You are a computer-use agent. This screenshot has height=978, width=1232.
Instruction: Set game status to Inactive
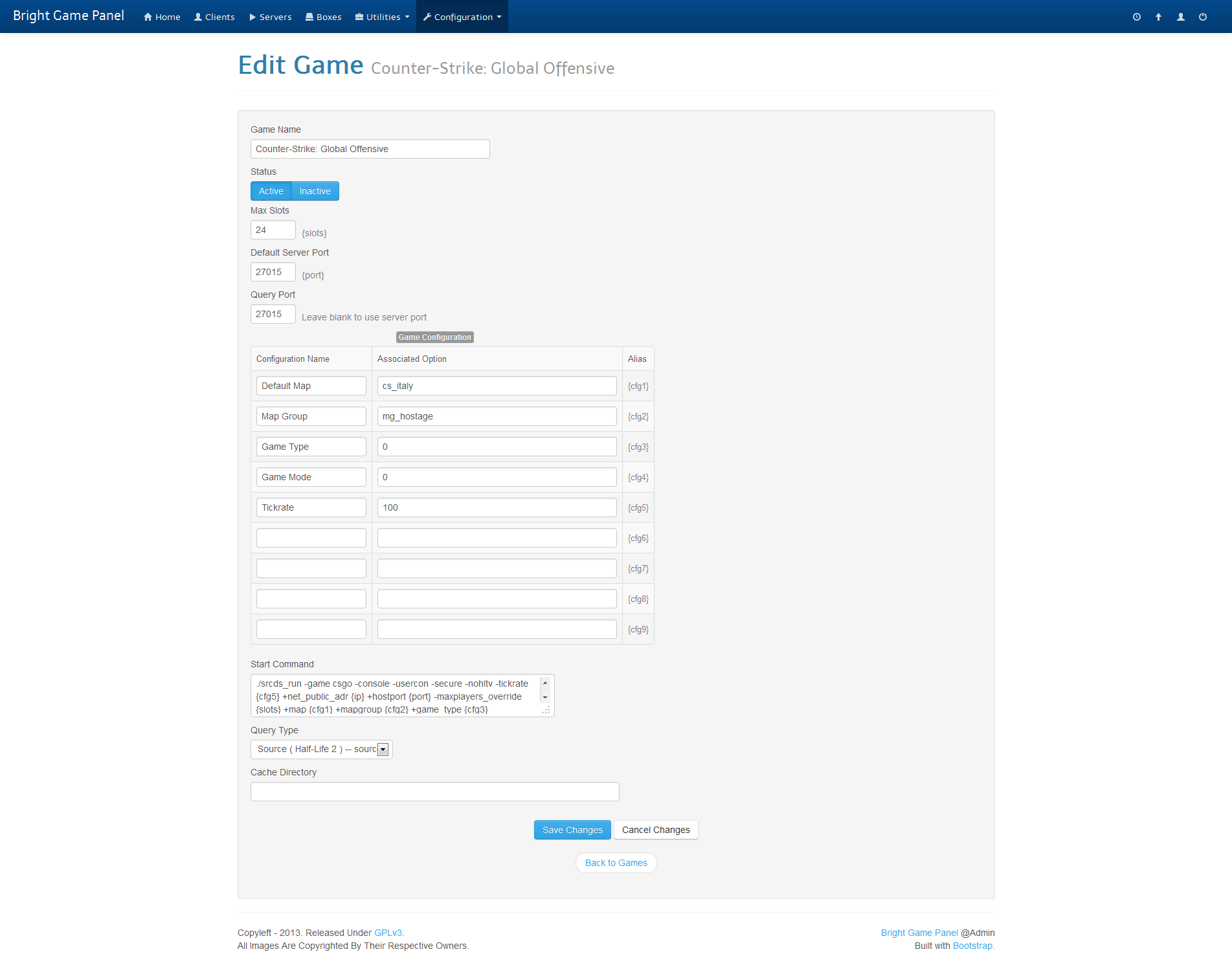coord(315,190)
